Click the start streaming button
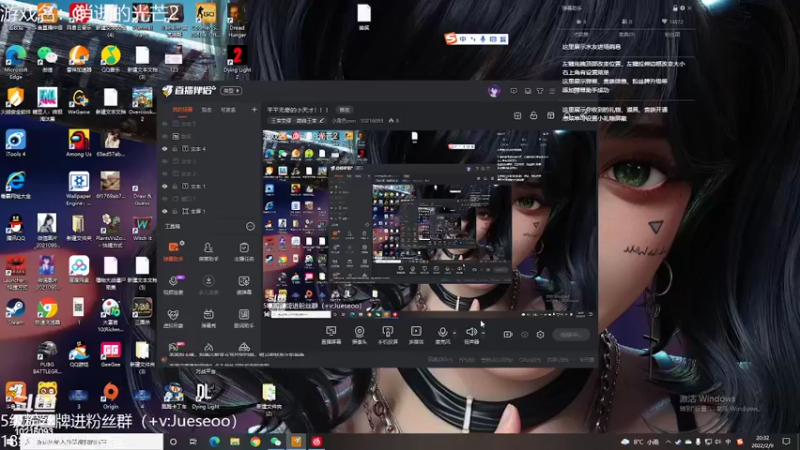The image size is (800, 450). point(571,335)
